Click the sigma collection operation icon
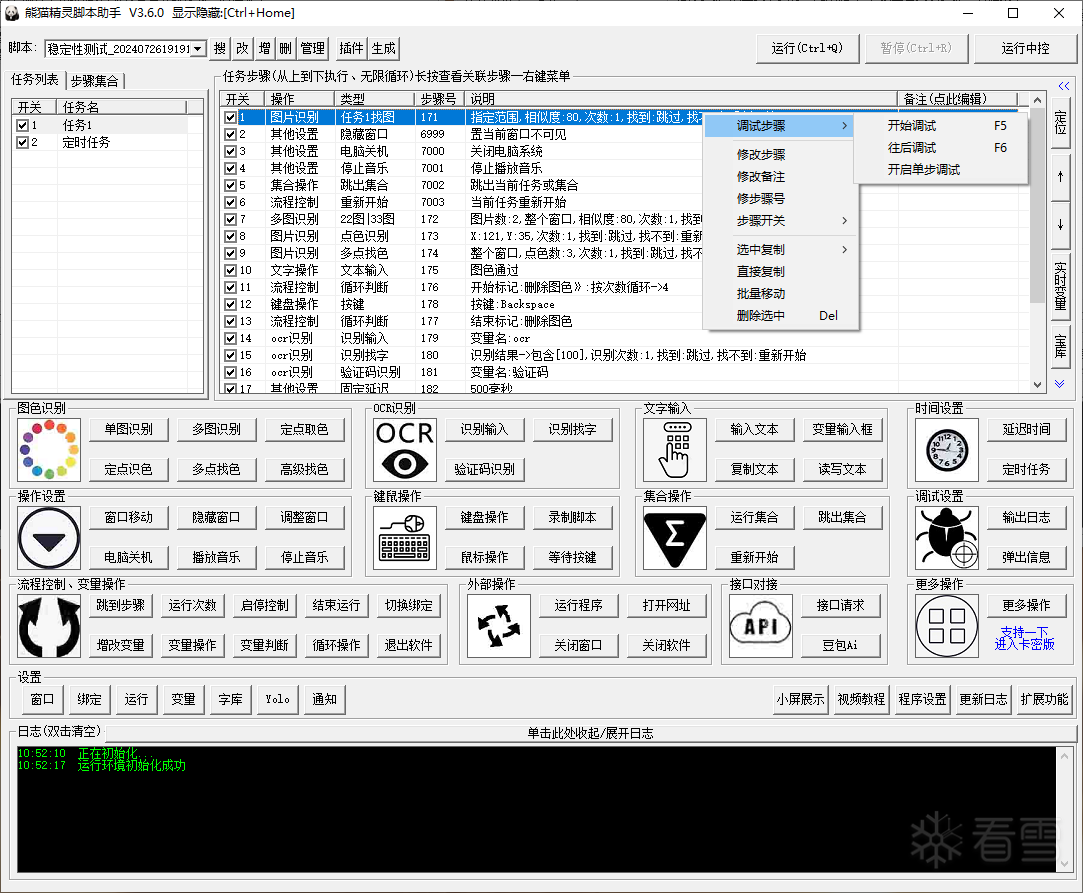Image resolution: width=1083 pixels, height=893 pixels. point(675,538)
